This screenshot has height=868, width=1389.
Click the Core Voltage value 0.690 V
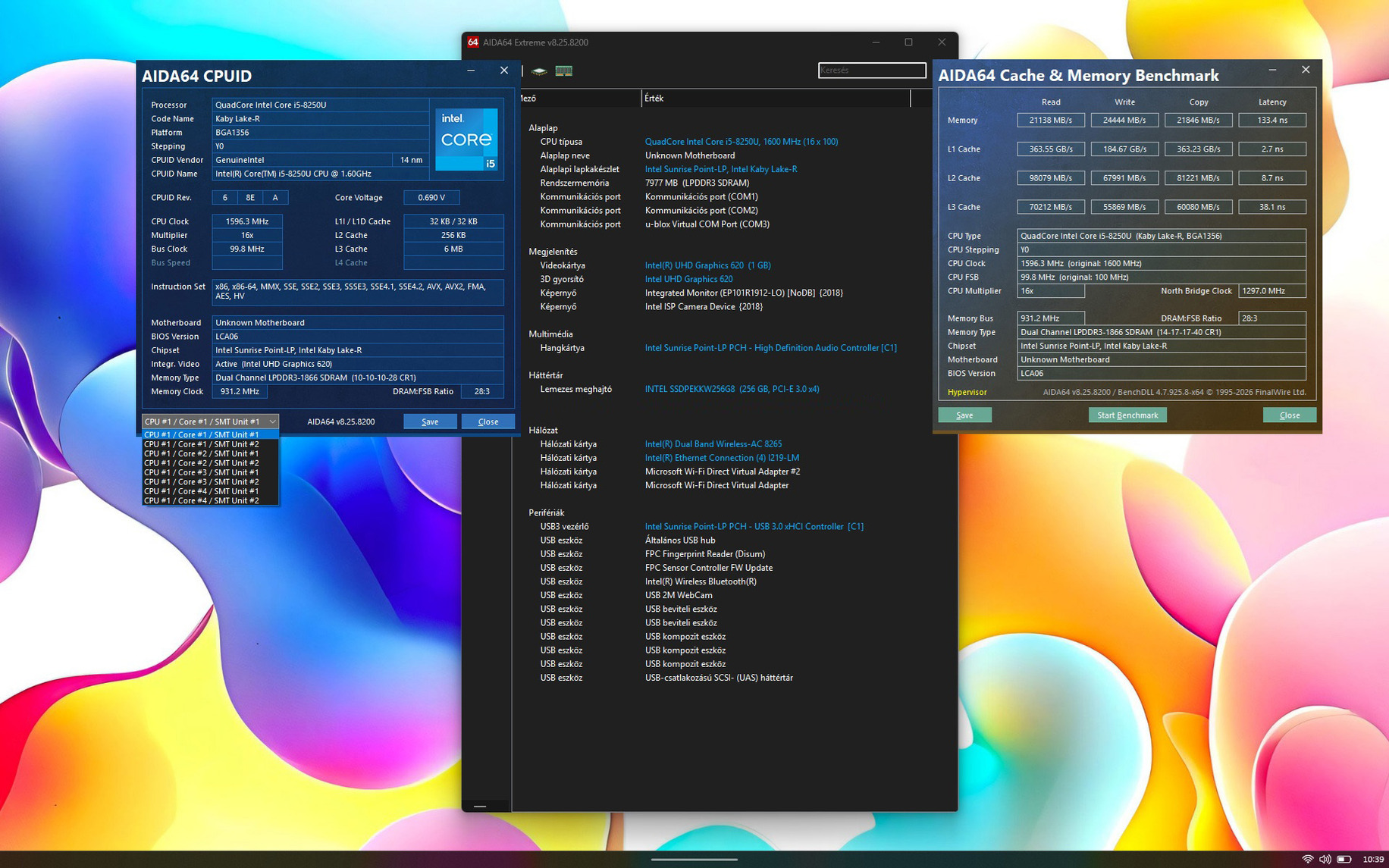(x=431, y=198)
